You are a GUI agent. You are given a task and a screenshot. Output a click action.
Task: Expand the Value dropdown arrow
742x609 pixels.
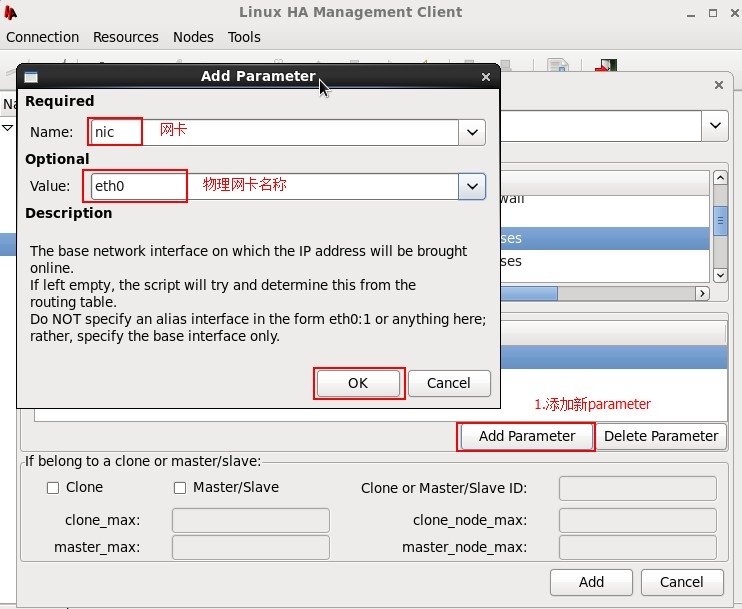click(x=472, y=186)
